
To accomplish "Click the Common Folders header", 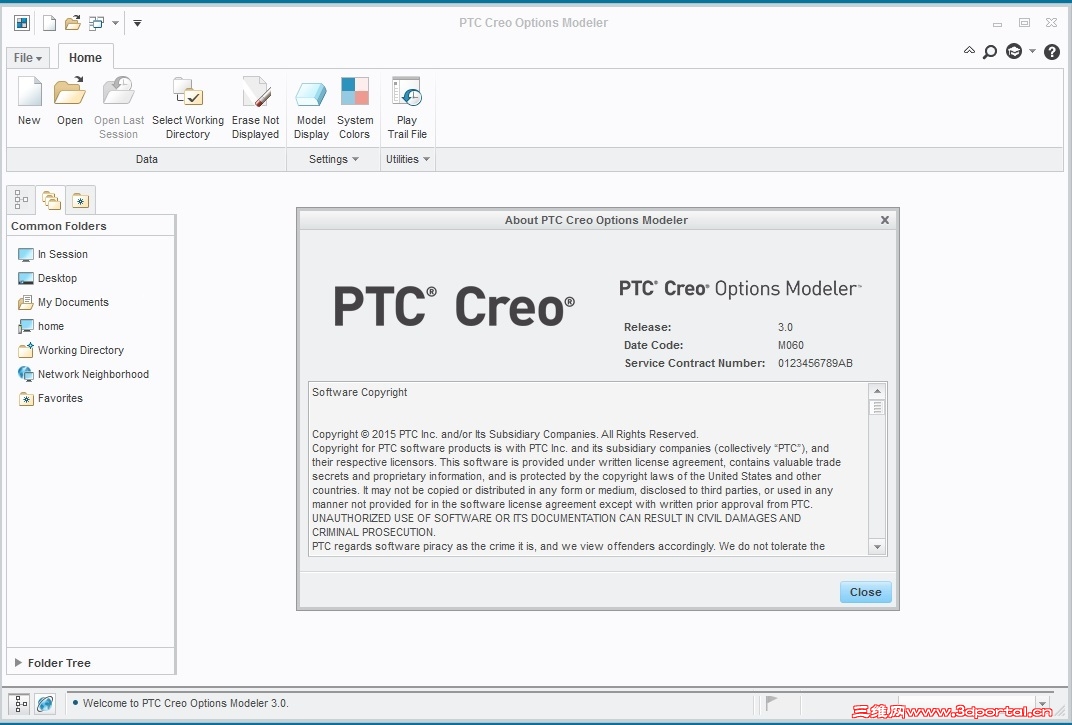I will coord(59,226).
